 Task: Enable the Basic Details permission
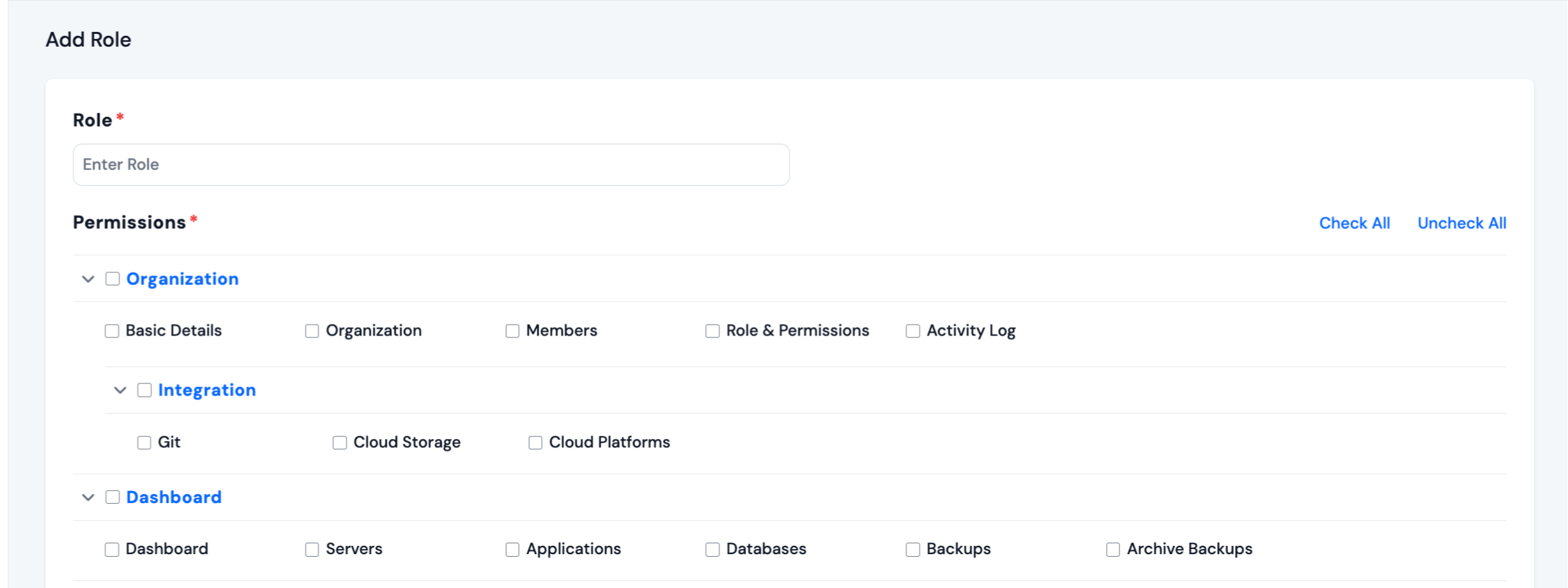[112, 331]
